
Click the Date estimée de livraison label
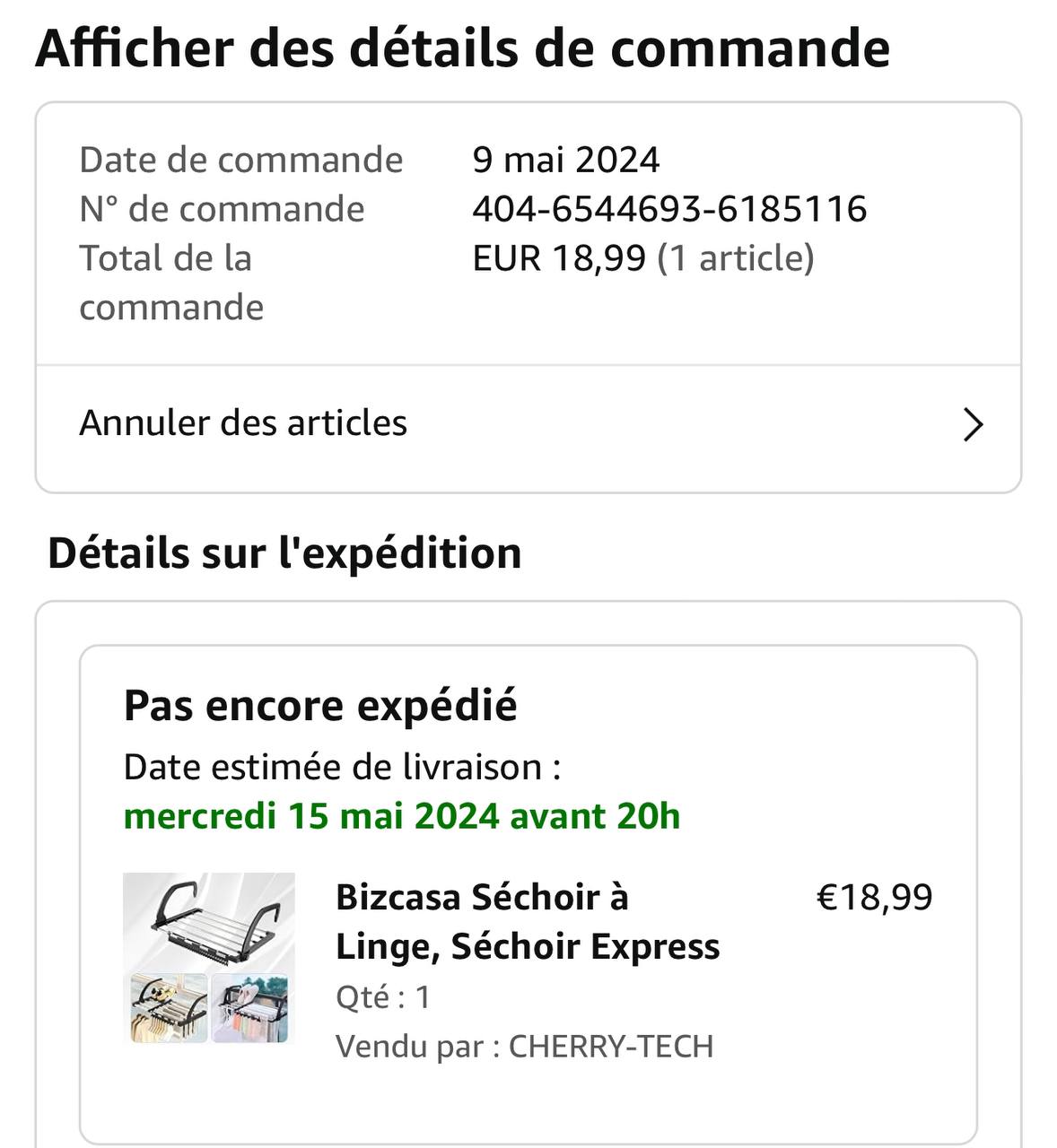point(342,767)
